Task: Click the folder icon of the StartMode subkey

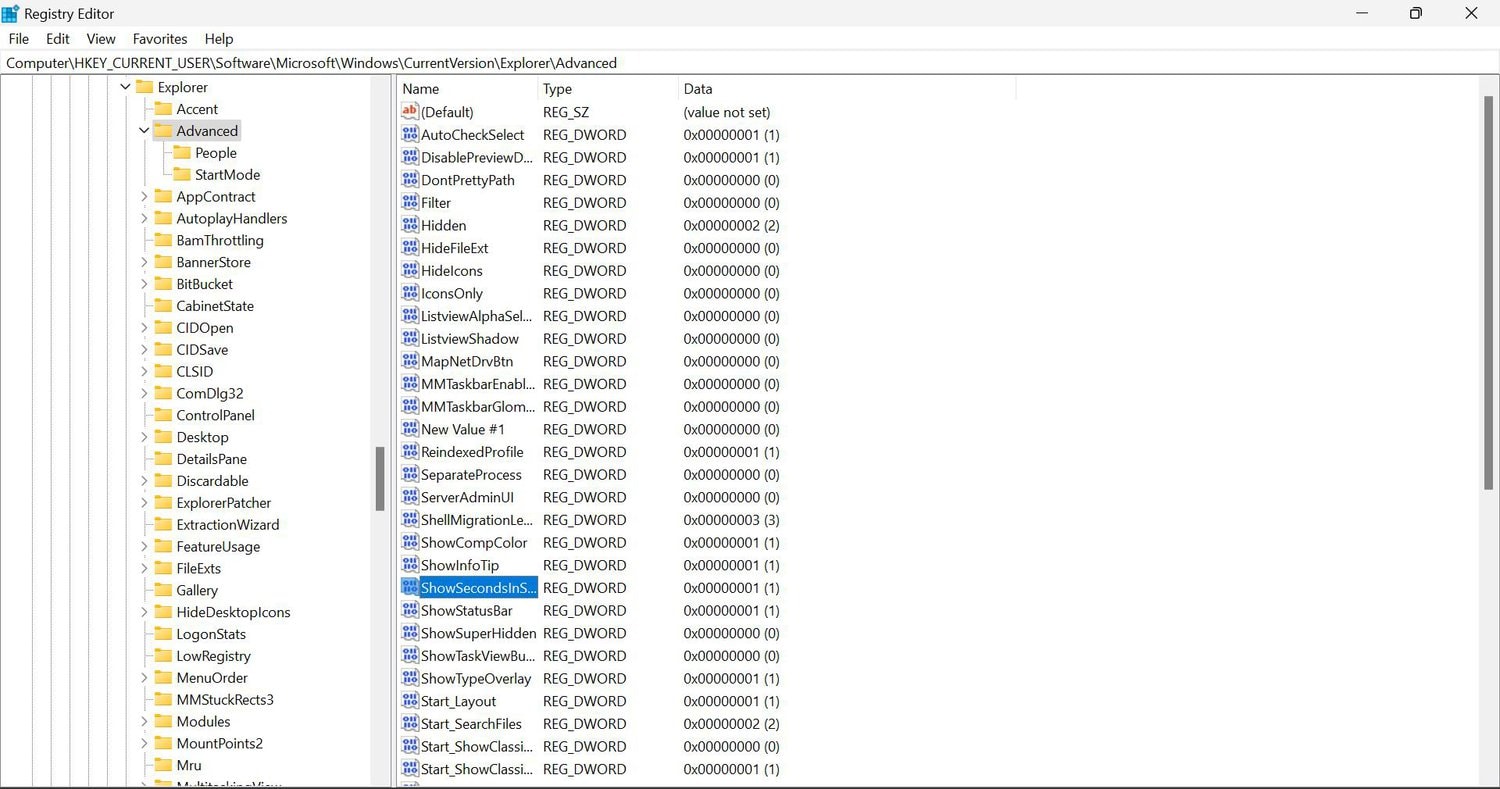Action: click(x=183, y=174)
